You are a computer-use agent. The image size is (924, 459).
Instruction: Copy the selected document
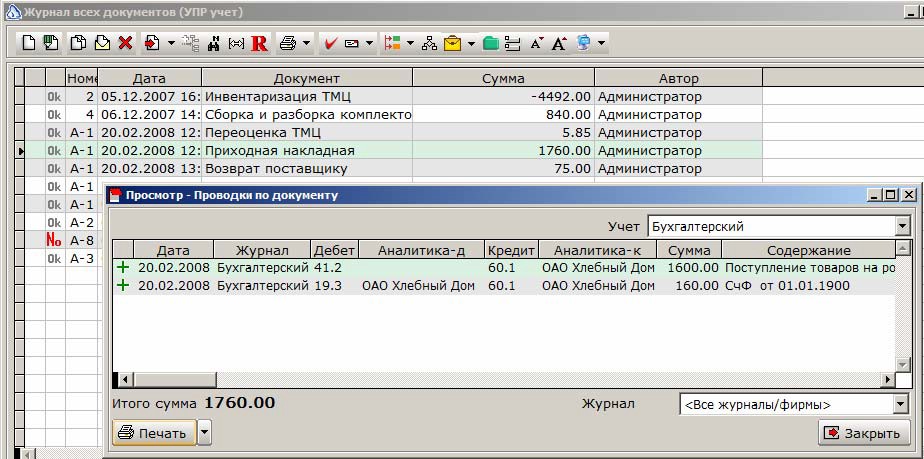(x=78, y=43)
